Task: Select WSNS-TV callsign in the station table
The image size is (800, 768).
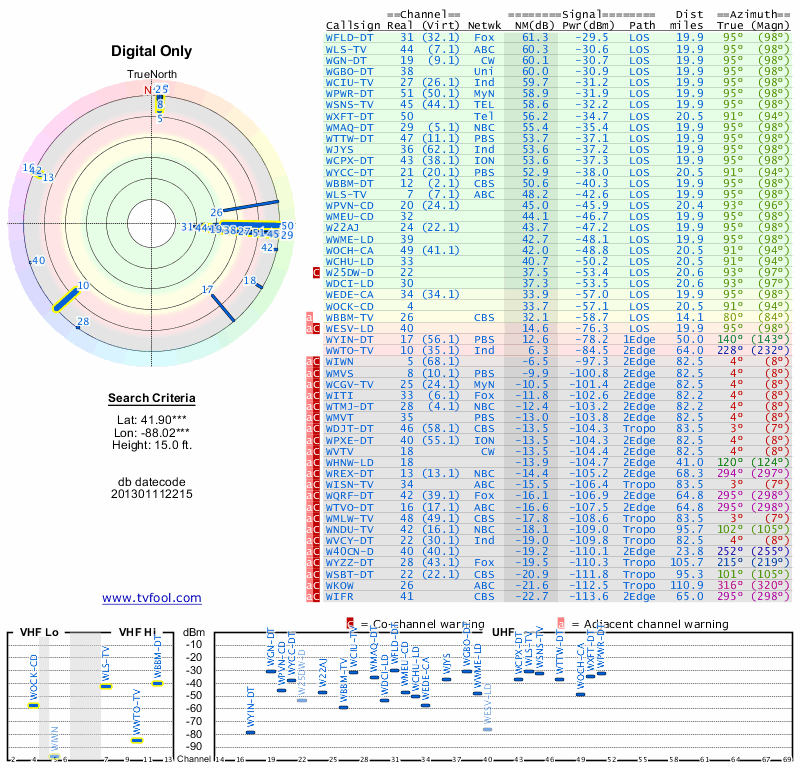Action: [x=349, y=105]
